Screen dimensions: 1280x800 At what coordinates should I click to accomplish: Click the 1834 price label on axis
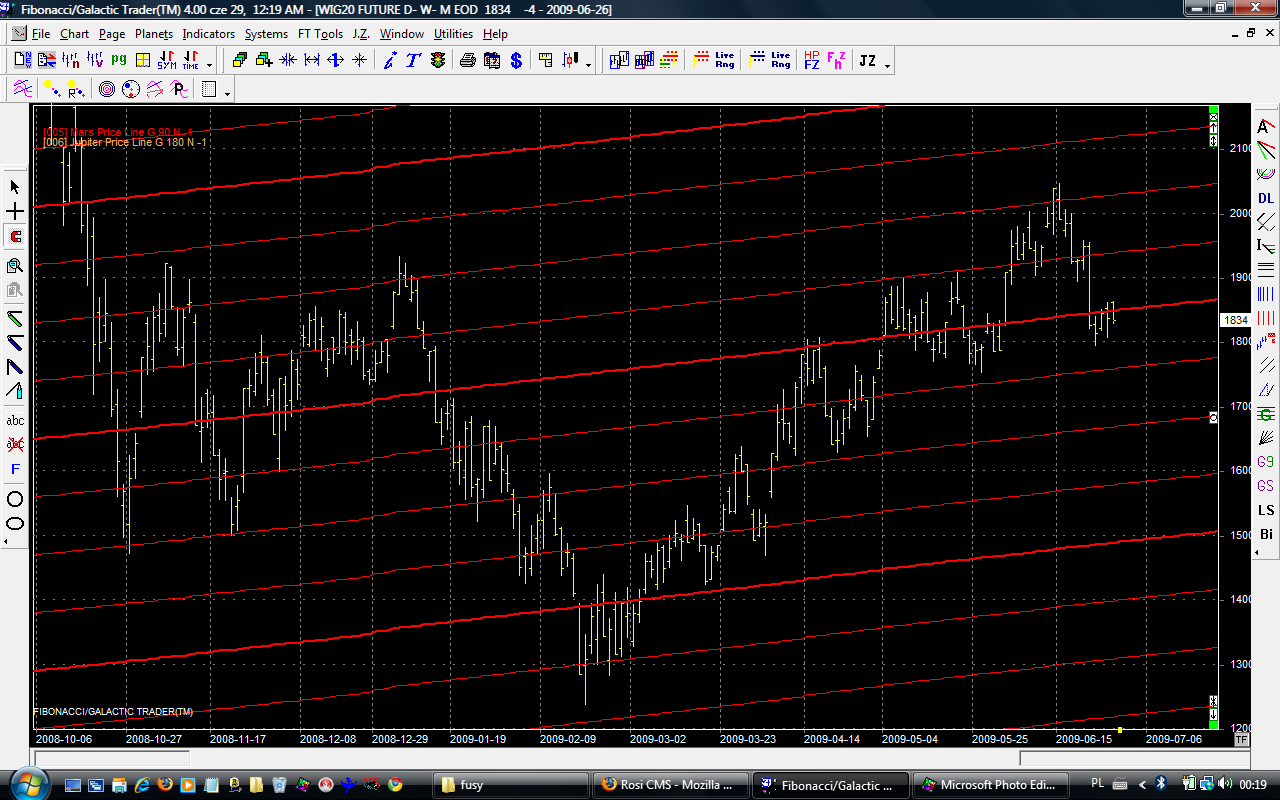point(1235,320)
